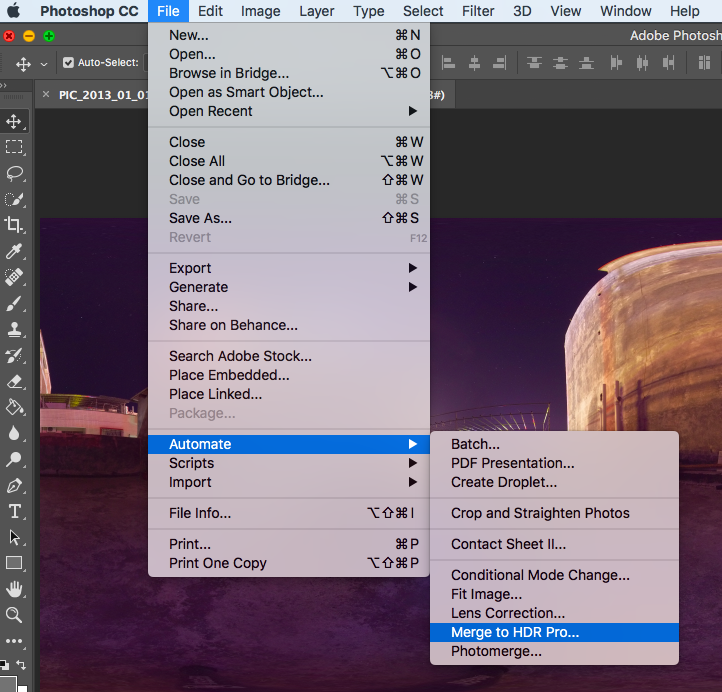Choose Lens Correction...
The height and width of the screenshot is (692, 722).
pyautogui.click(x=554, y=613)
